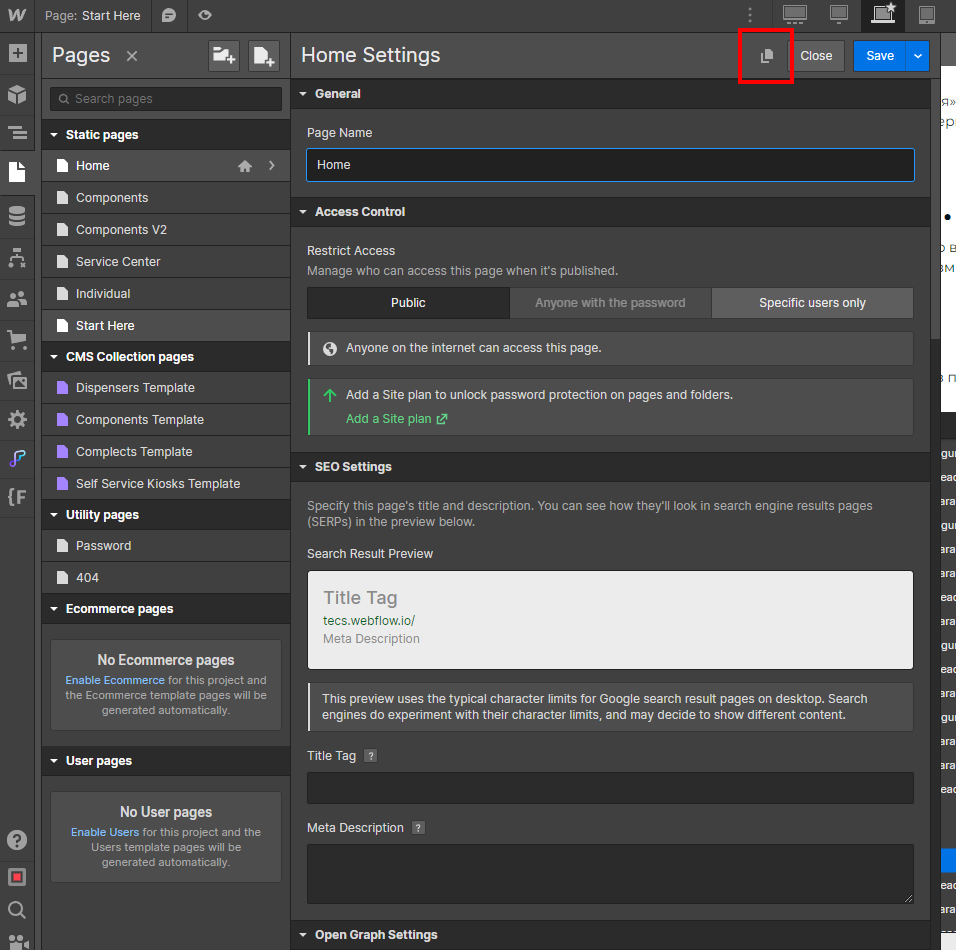Click the red video tutorials icon

point(17,877)
